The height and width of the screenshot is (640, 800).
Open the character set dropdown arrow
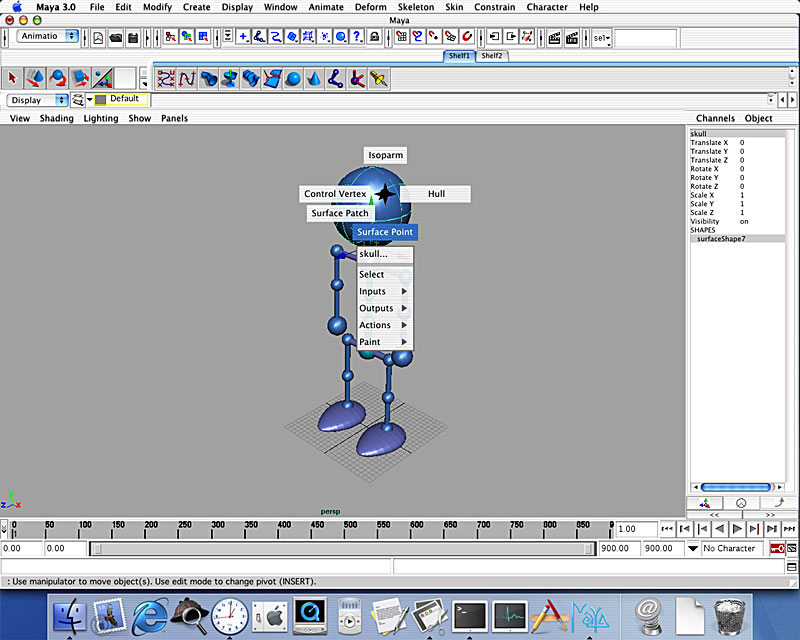coord(693,549)
